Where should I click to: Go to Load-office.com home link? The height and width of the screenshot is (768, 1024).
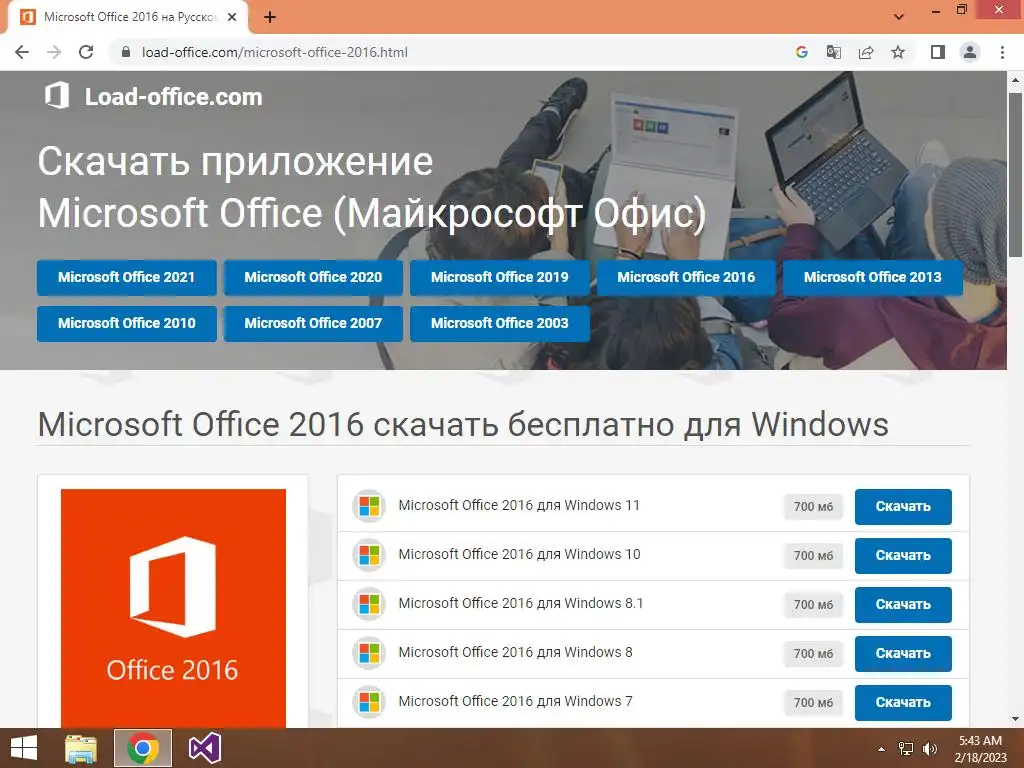(173, 97)
